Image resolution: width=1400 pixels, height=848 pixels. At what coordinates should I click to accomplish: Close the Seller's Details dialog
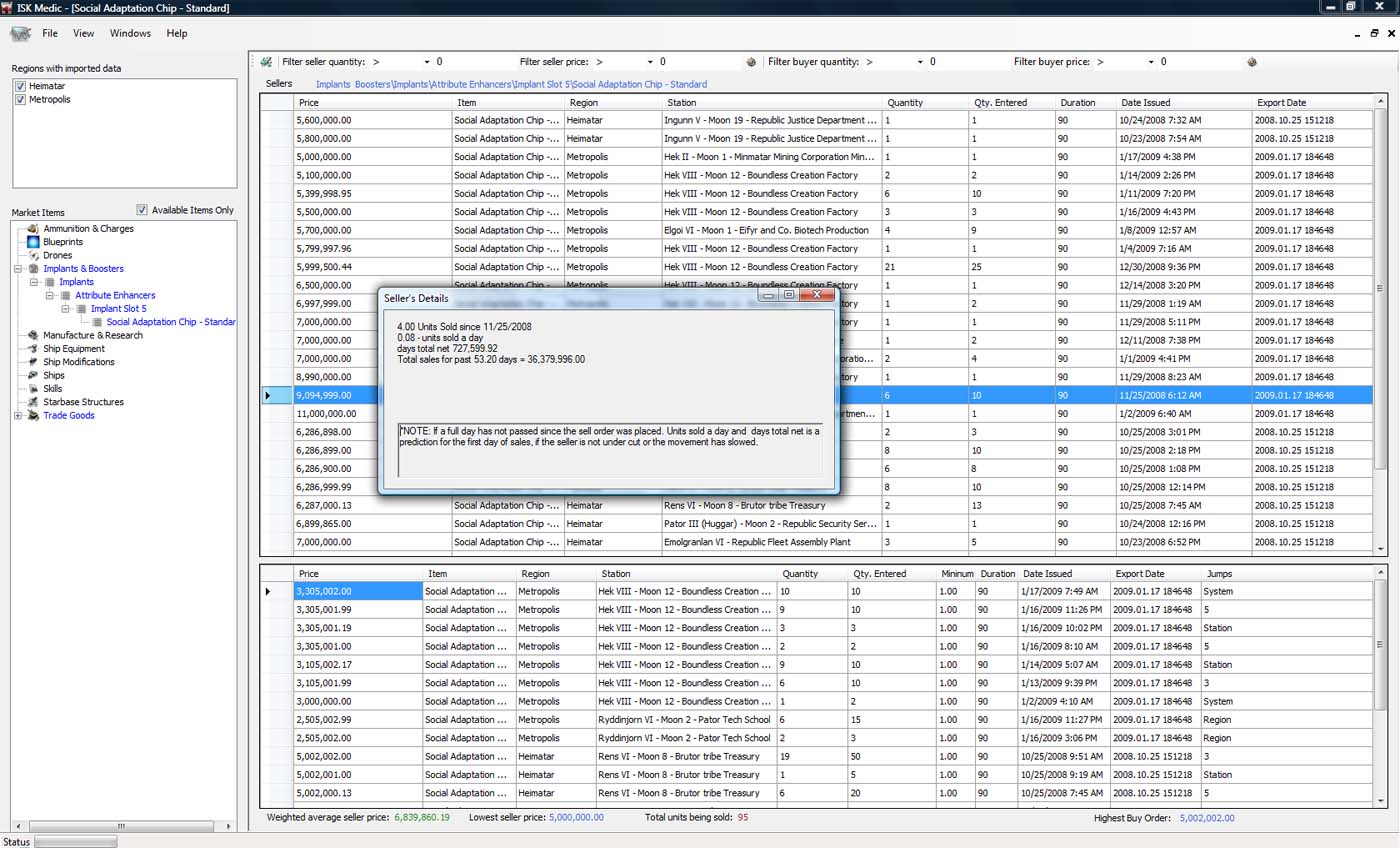click(817, 295)
